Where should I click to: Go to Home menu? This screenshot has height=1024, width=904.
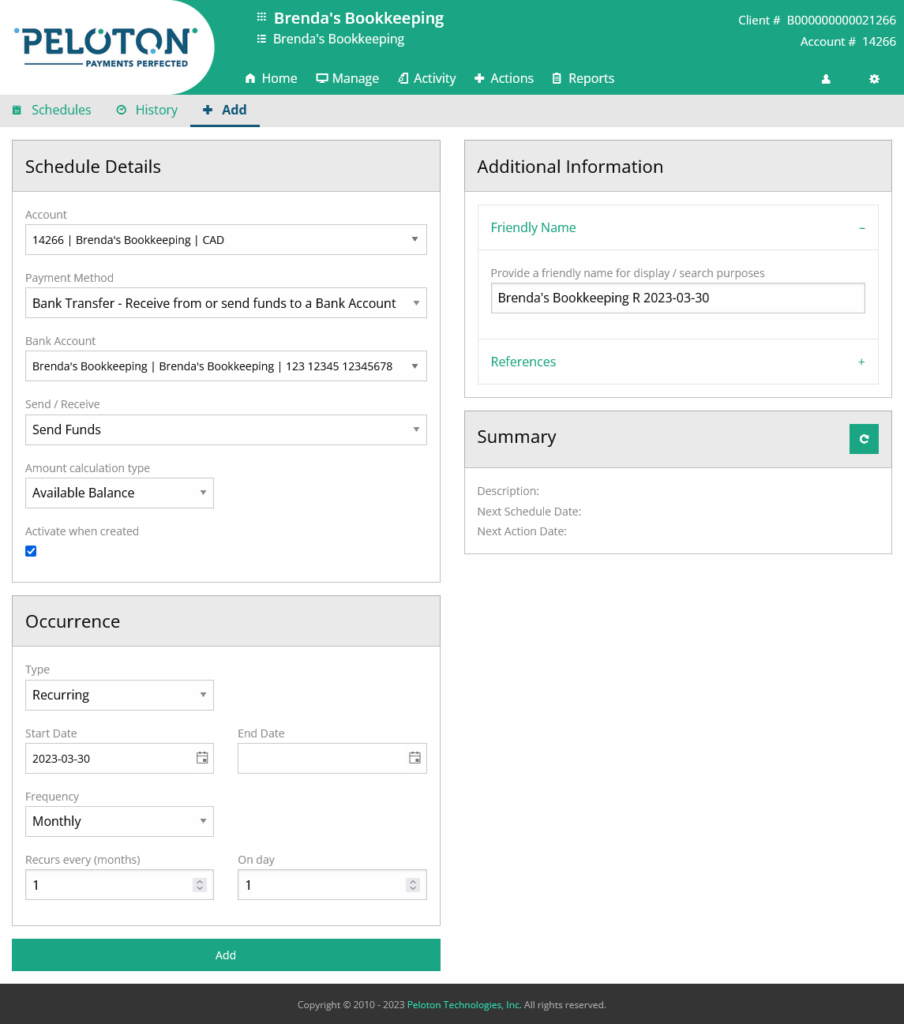pos(271,78)
